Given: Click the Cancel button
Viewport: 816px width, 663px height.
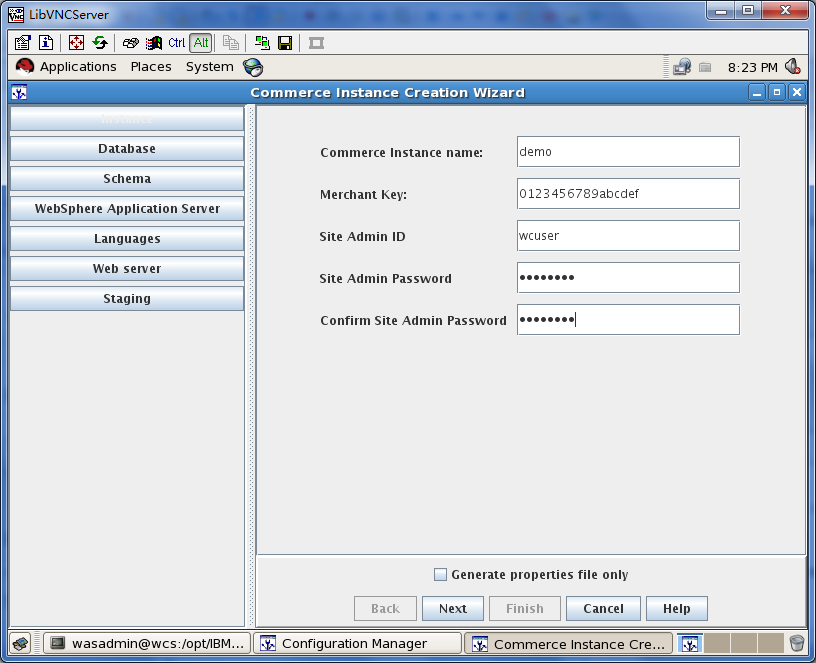Looking at the screenshot, I should click(x=603, y=608).
